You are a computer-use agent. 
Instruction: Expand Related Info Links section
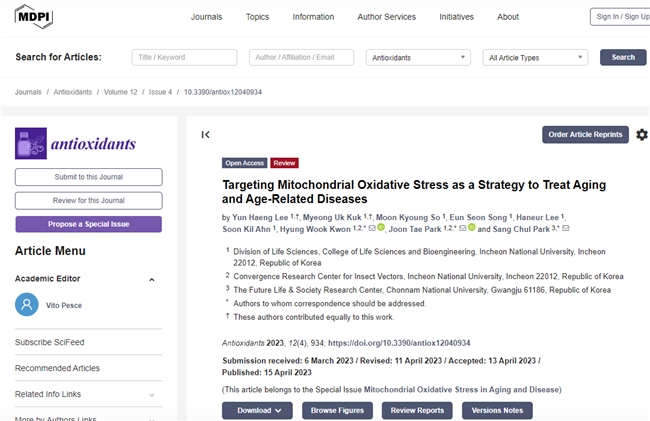[x=151, y=394]
